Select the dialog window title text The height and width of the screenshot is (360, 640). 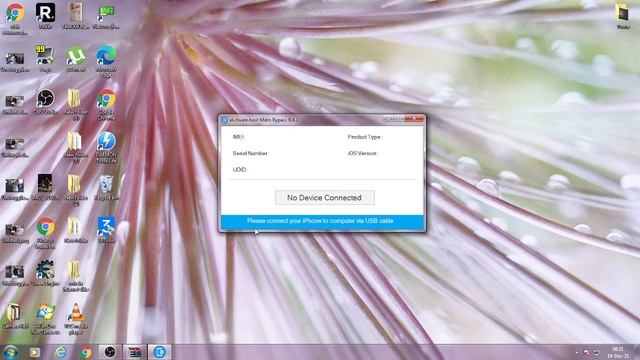pyautogui.click(x=264, y=120)
